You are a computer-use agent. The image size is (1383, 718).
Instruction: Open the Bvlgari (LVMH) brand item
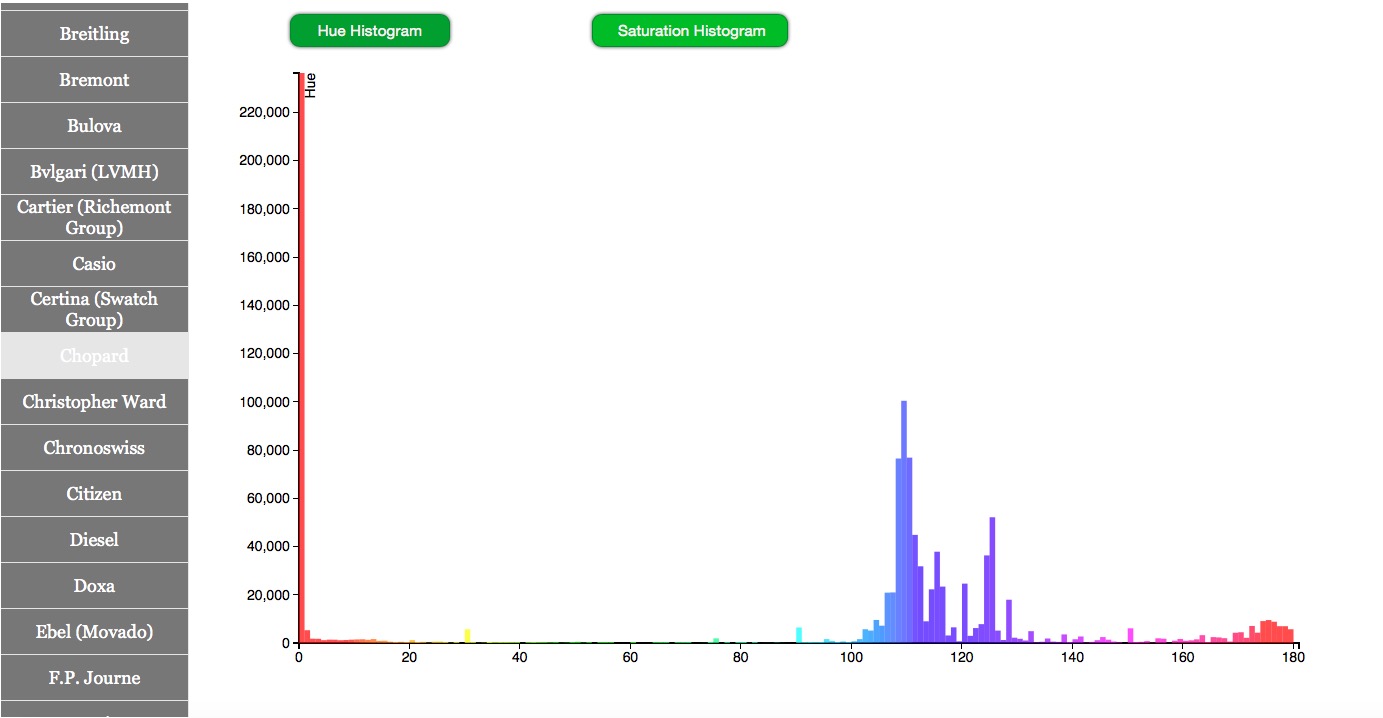(94, 172)
